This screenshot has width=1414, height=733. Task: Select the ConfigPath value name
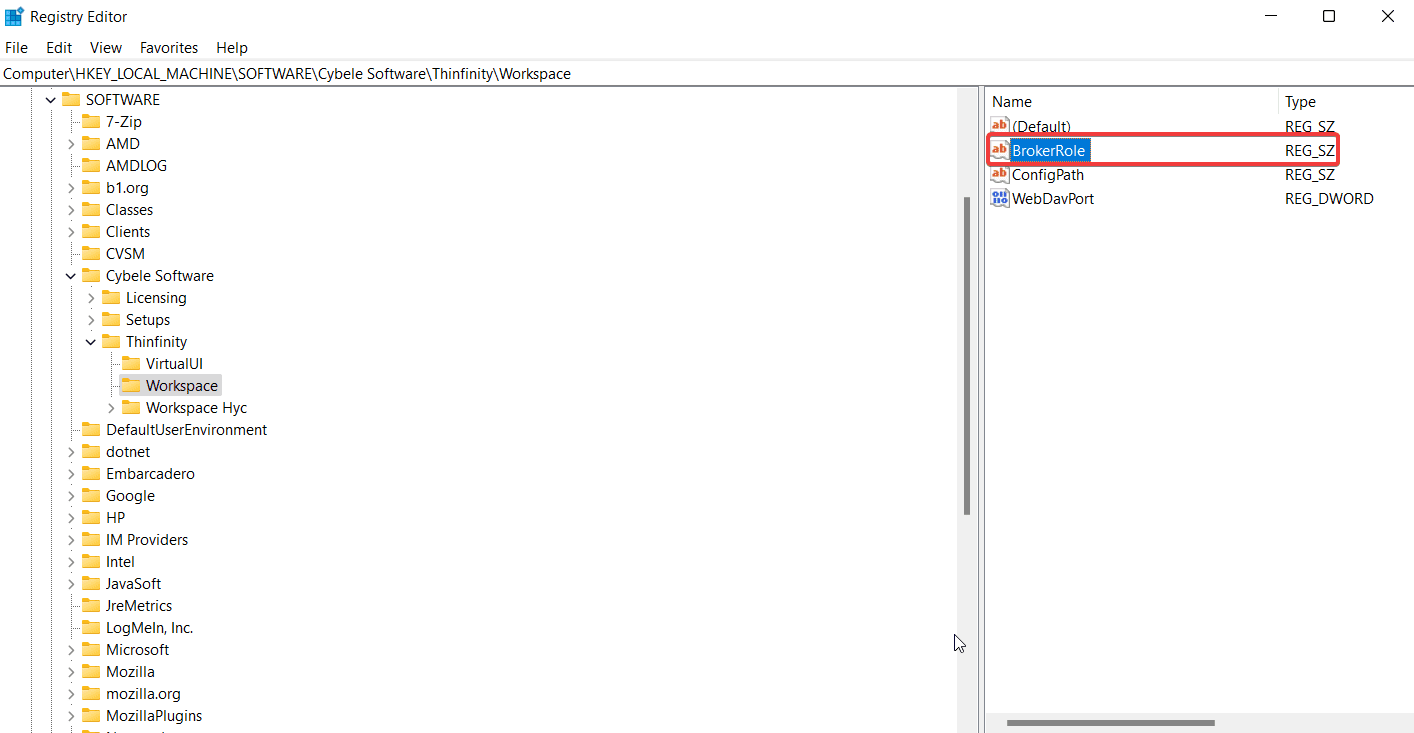(x=1048, y=174)
